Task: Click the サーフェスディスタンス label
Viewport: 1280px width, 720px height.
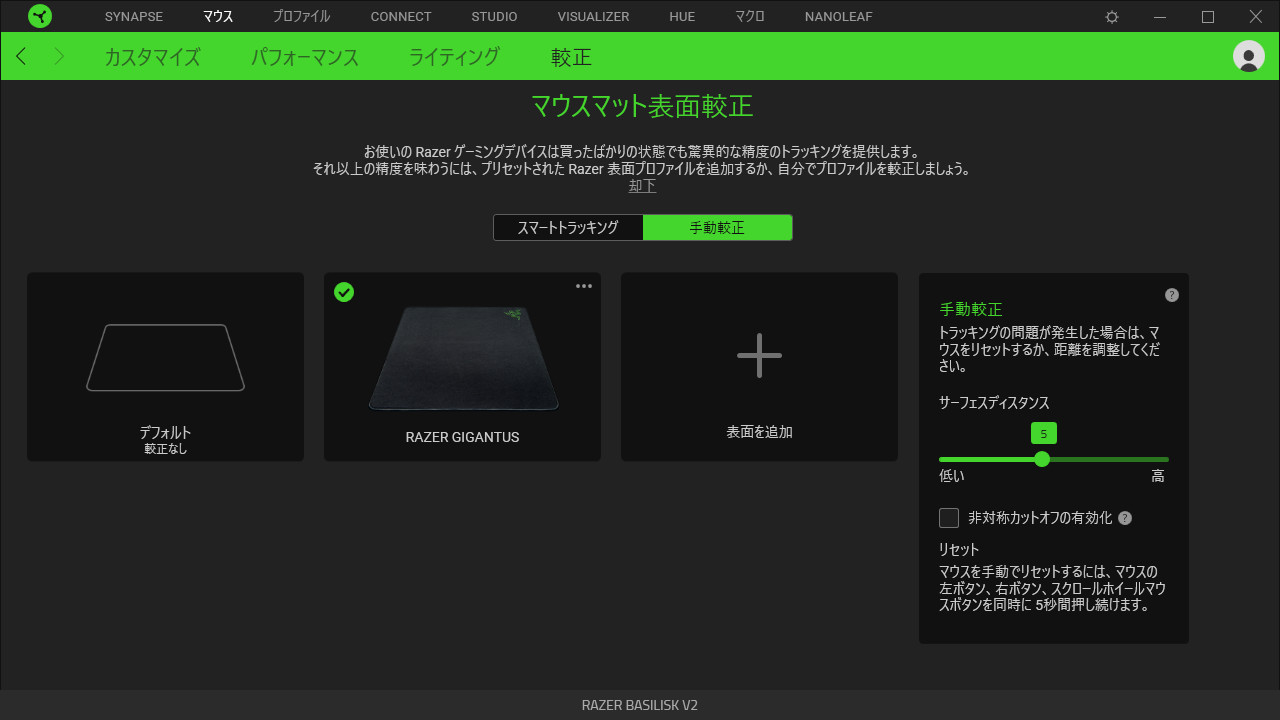Action: pos(994,402)
